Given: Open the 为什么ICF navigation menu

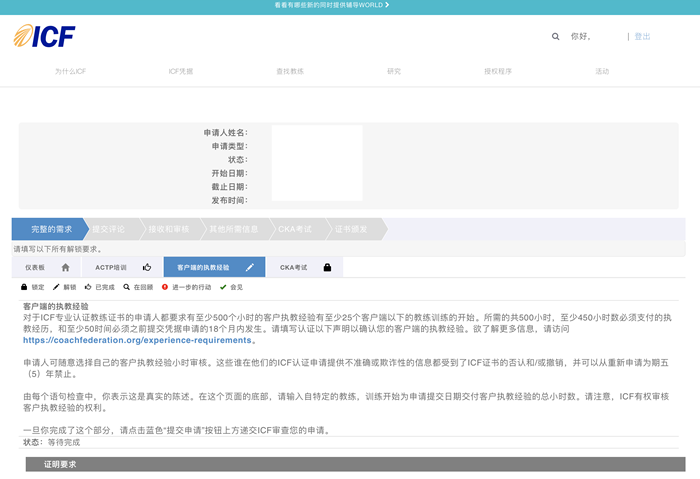Looking at the screenshot, I should tap(70, 72).
